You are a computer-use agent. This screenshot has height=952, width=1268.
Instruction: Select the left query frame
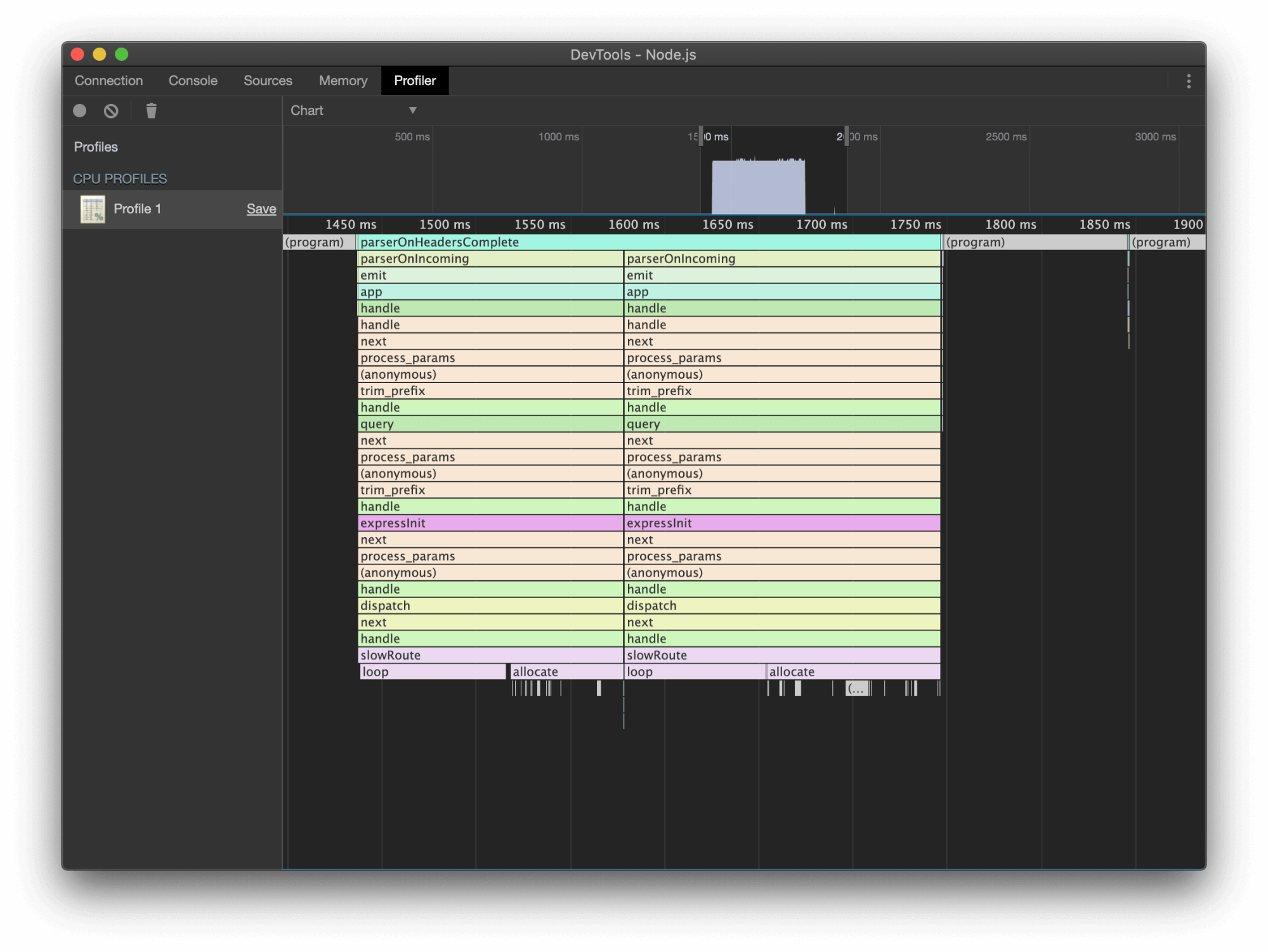click(x=490, y=424)
